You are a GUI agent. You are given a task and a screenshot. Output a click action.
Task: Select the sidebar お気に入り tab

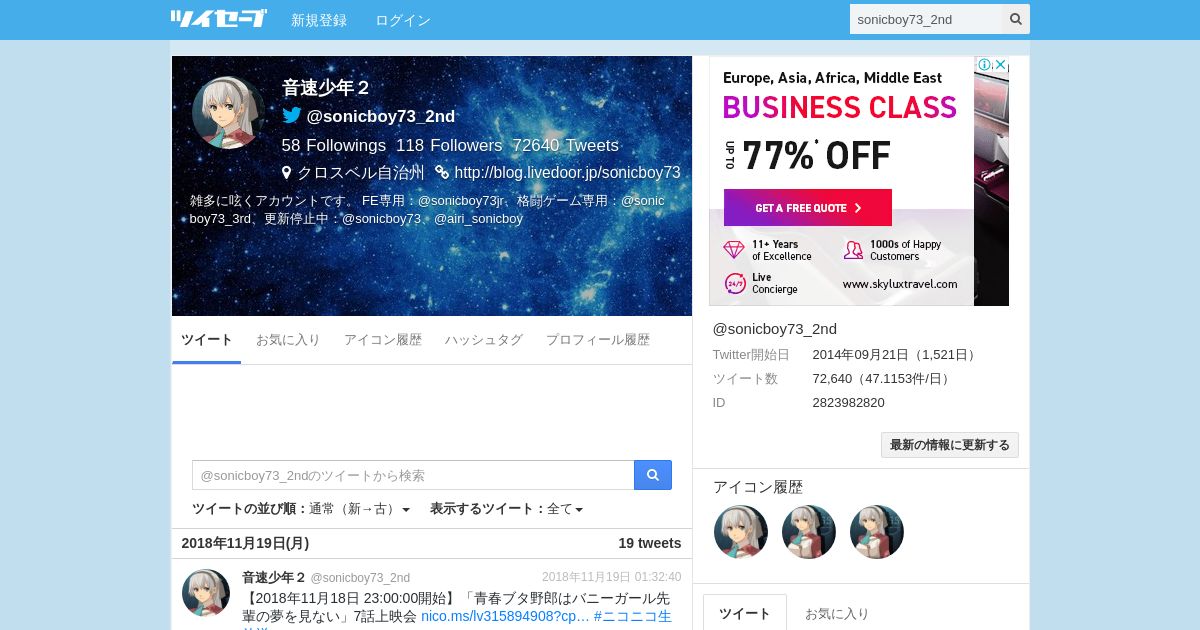point(837,613)
